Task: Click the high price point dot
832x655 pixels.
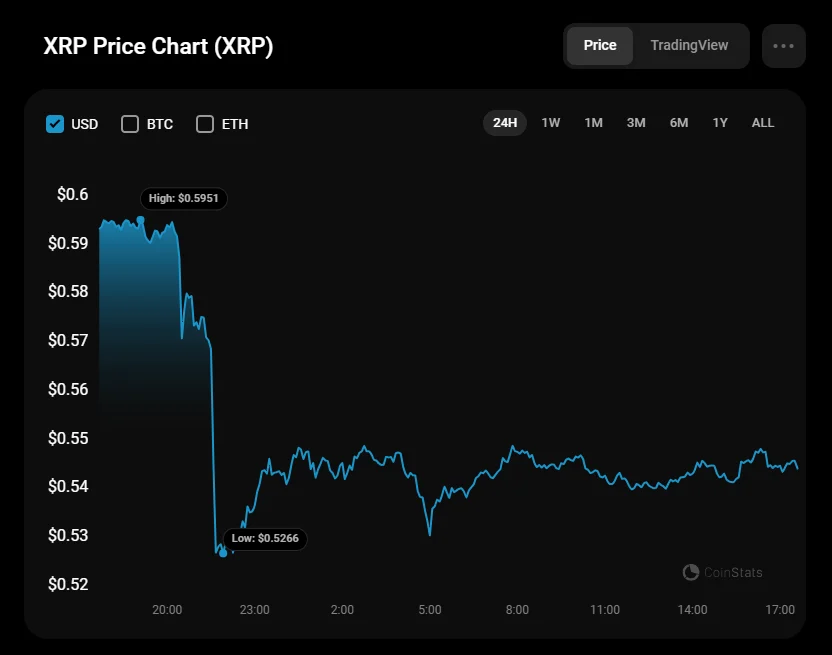Action: click(140, 219)
